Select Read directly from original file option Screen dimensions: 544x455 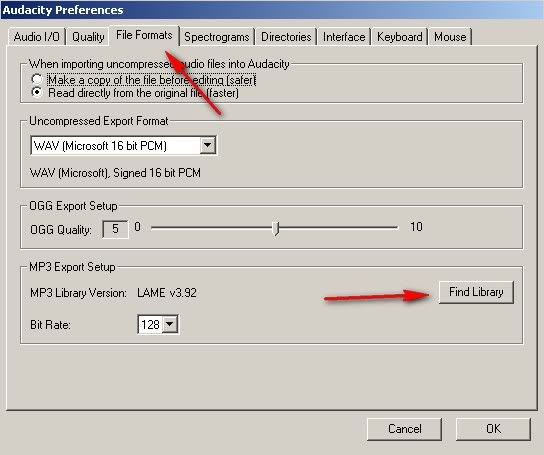37,93
